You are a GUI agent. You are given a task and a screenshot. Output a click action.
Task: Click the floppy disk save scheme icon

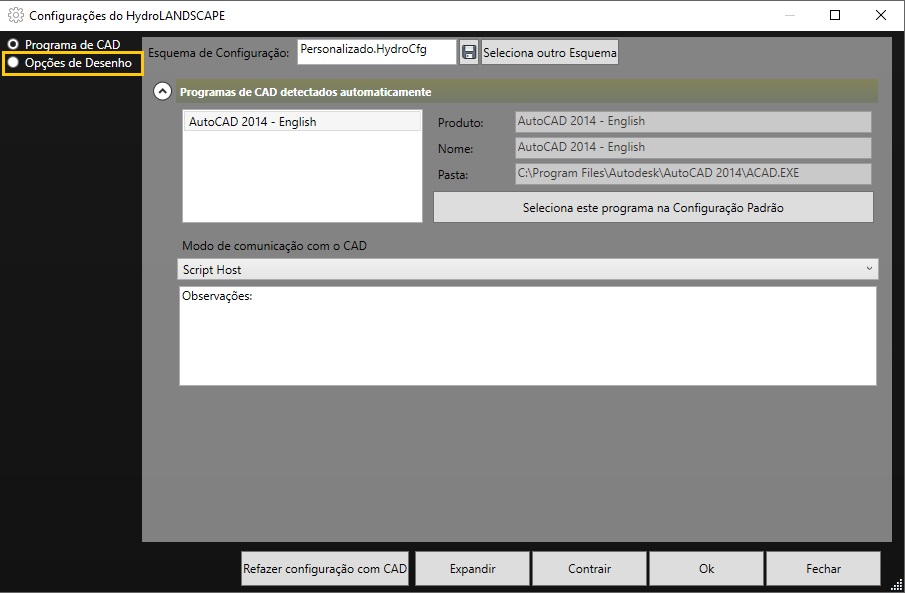tap(469, 53)
